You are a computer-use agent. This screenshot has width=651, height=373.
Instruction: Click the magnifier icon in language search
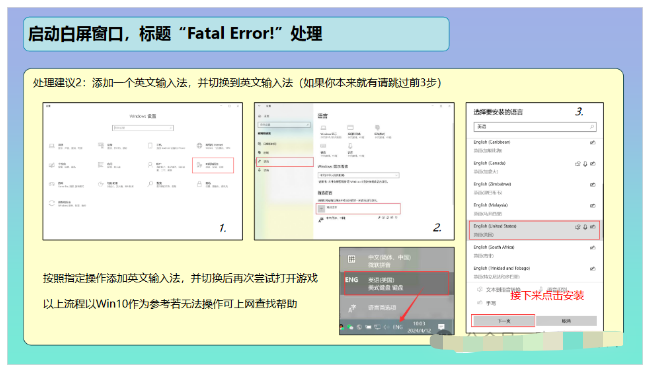coord(592,127)
